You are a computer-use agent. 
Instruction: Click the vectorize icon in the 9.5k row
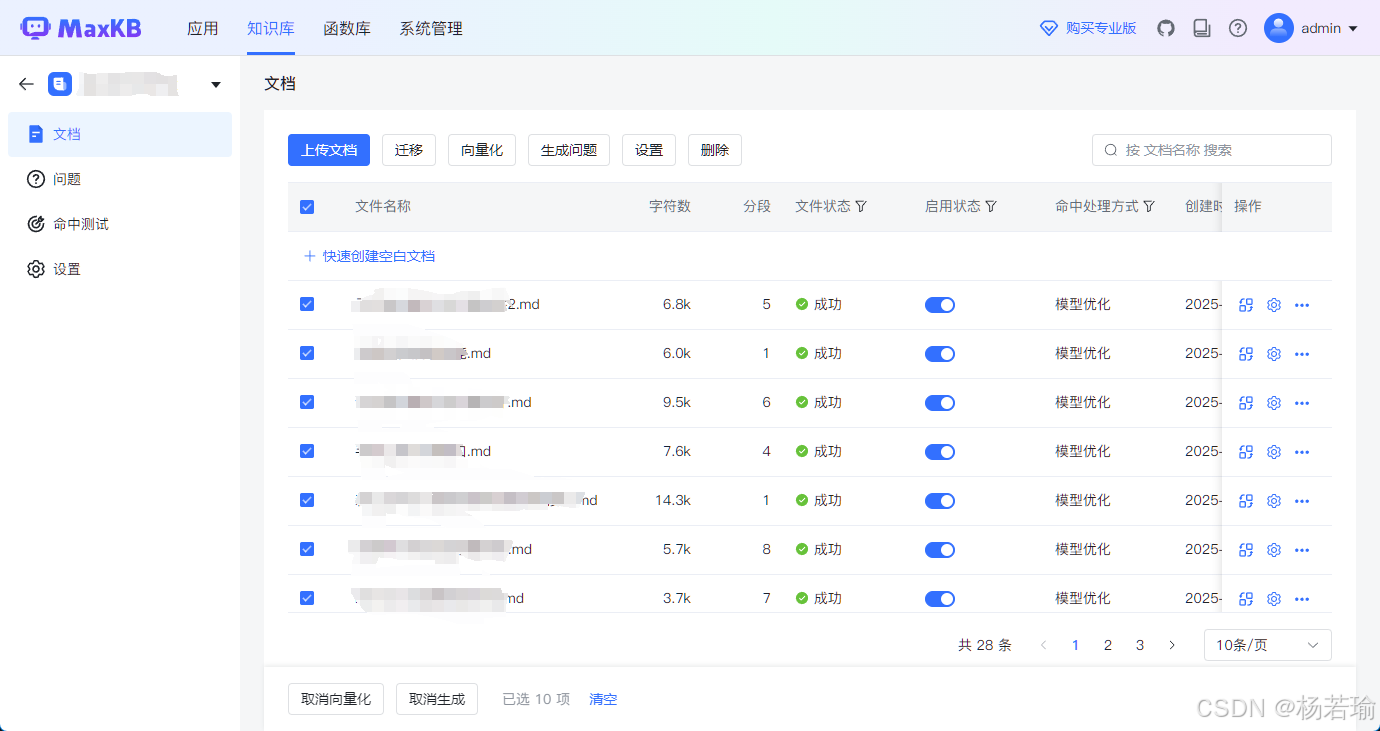[1246, 403]
